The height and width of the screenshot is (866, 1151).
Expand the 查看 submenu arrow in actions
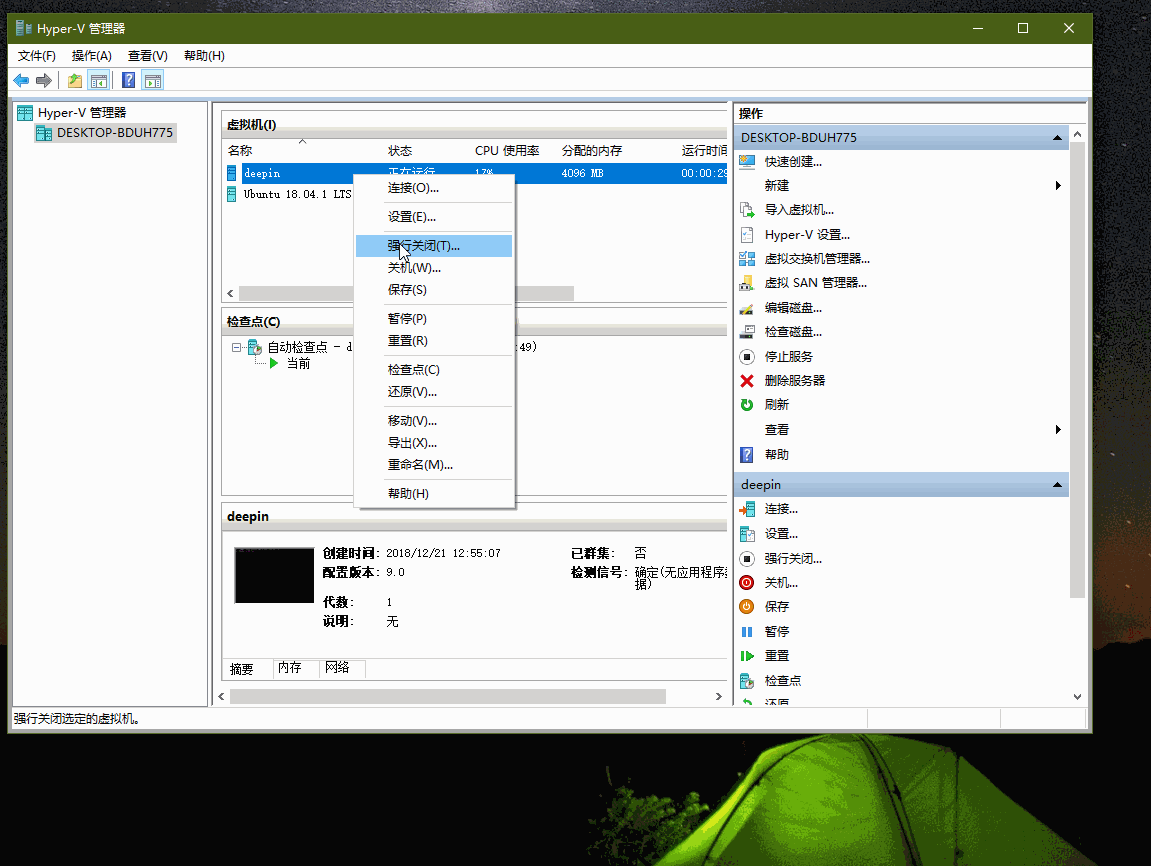point(1058,429)
